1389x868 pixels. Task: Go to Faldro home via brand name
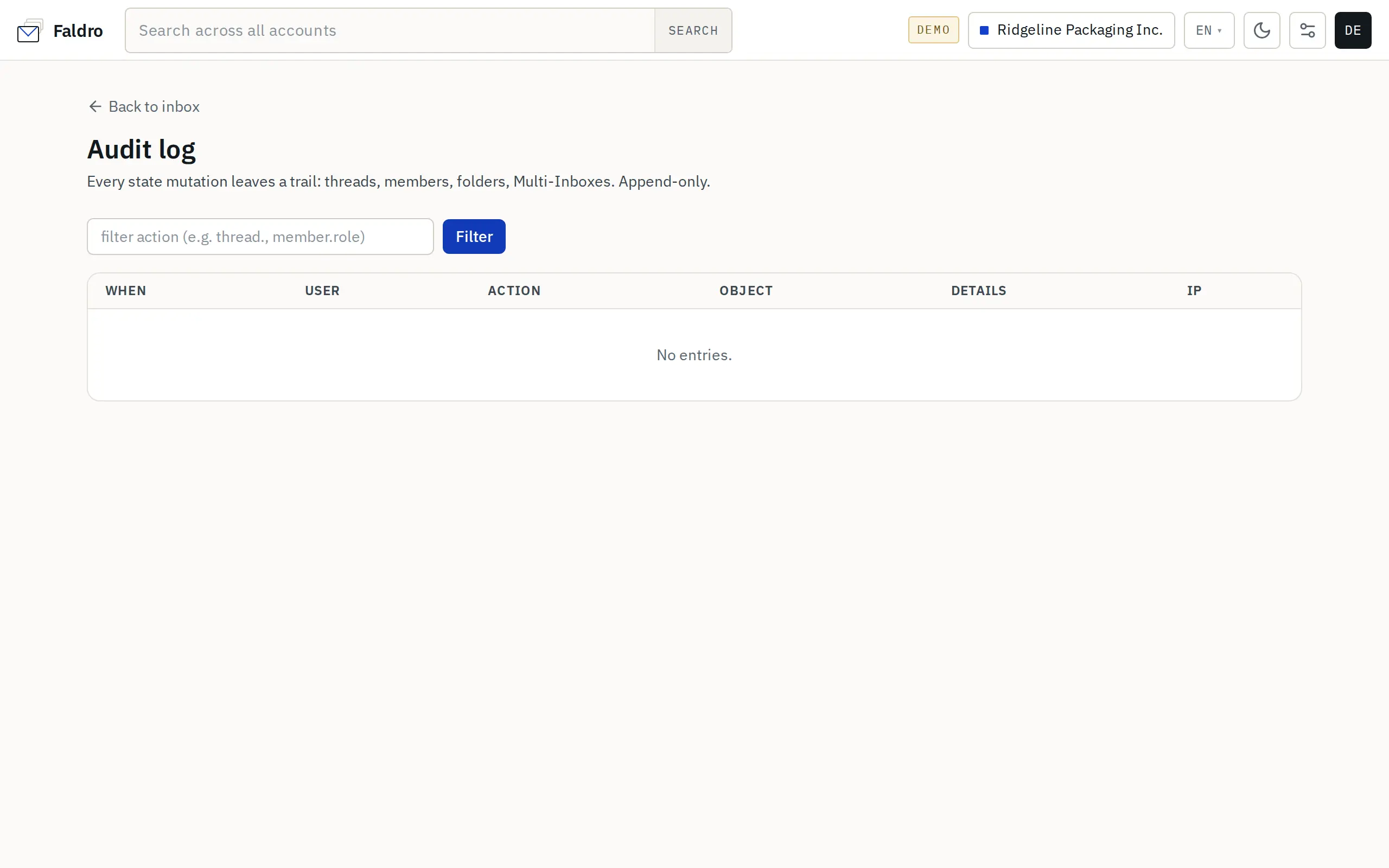pos(78,30)
